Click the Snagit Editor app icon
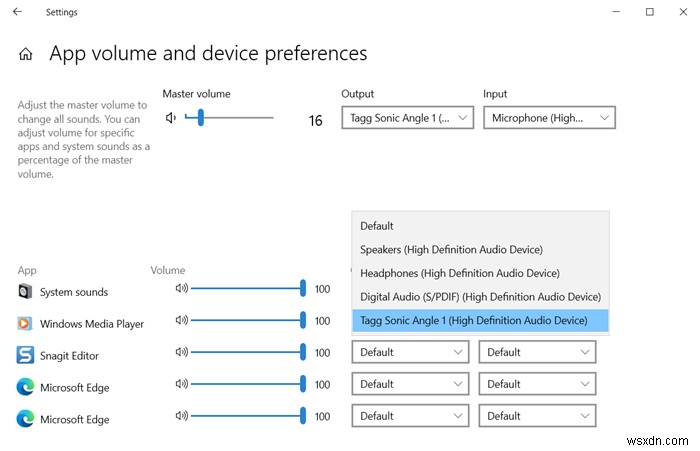Image resolution: width=700 pixels, height=451 pixels. click(25, 355)
